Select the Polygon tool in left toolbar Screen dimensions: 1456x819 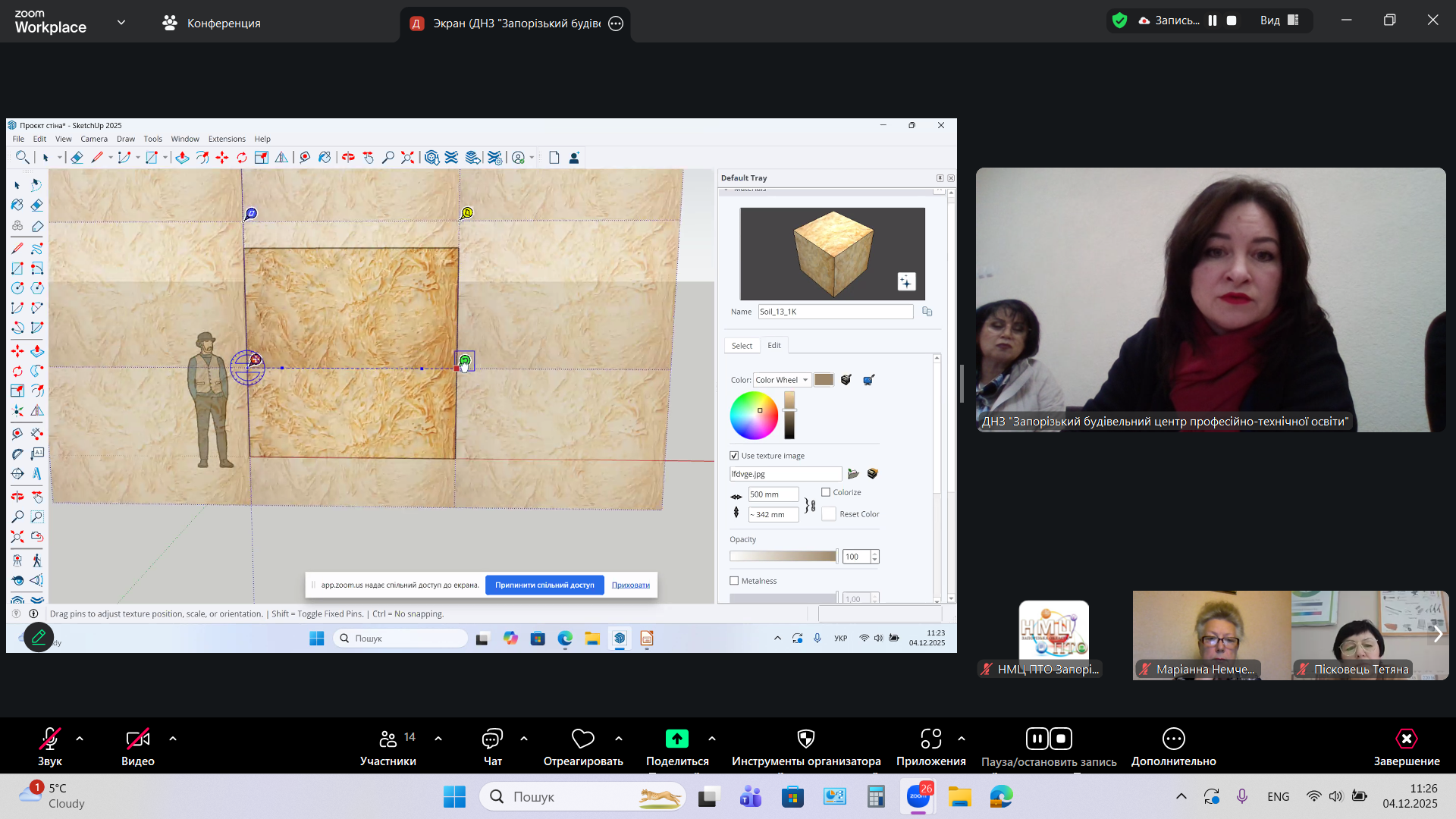(37, 288)
